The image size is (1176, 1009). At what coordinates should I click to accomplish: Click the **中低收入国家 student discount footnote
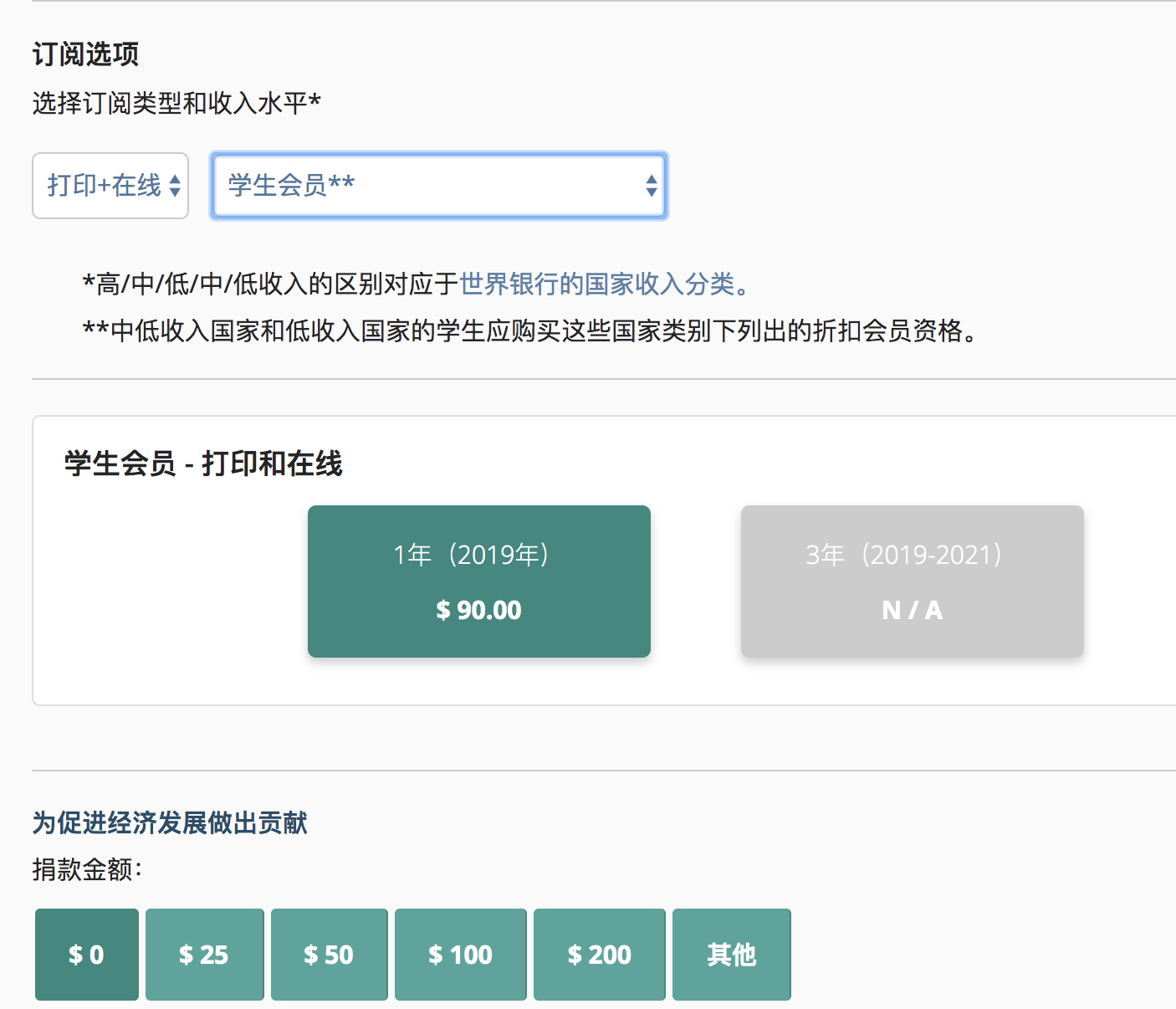point(529,331)
